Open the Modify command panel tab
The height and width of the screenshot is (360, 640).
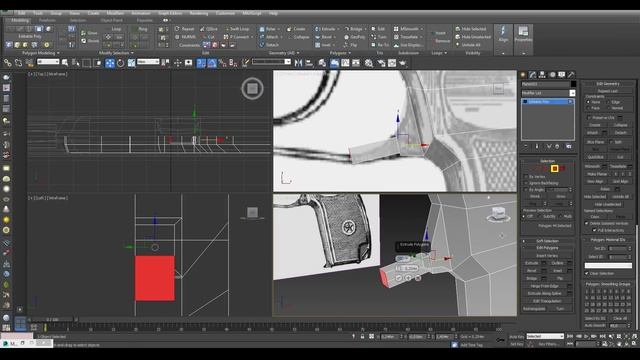[533, 75]
